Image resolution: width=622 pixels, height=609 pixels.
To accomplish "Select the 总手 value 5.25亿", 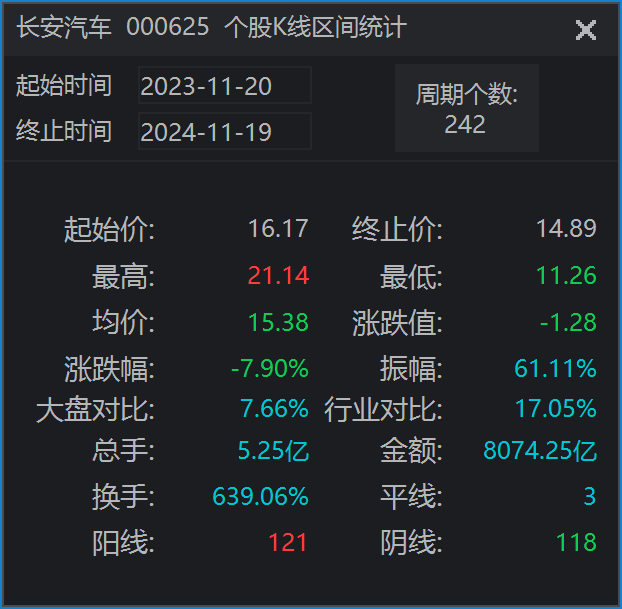I will pyautogui.click(x=273, y=451).
